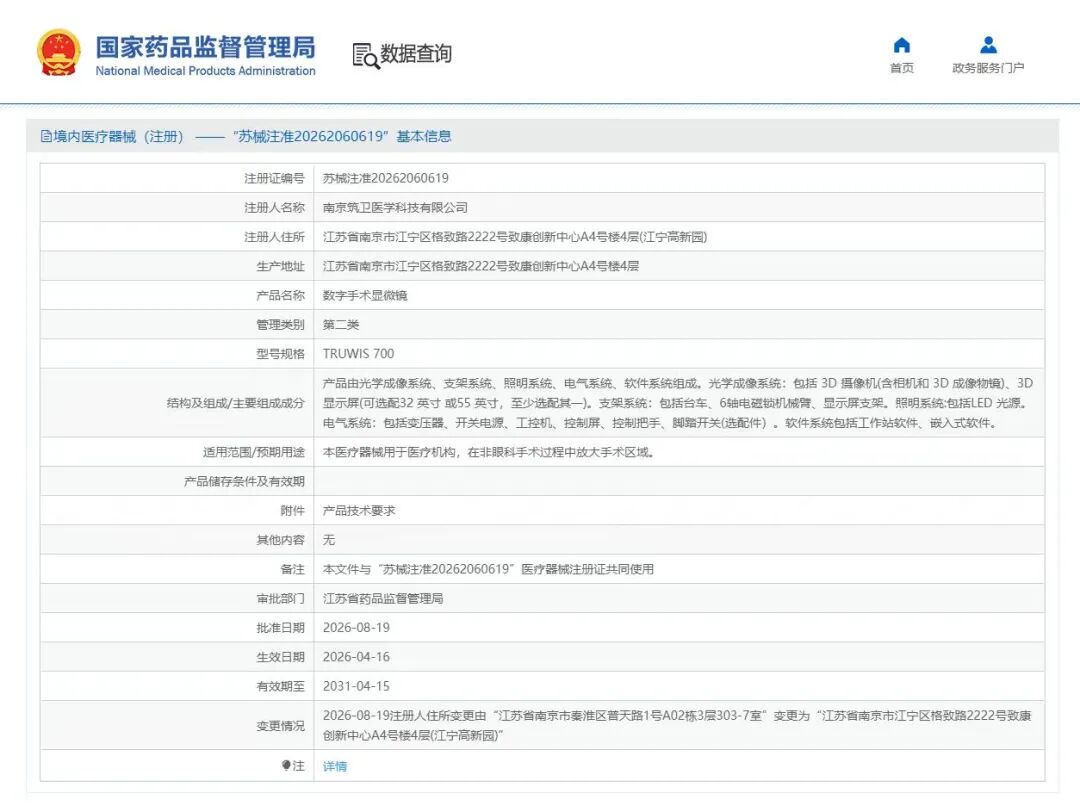This screenshot has height=812, width=1080.
Task: Click the product structure description paragraph
Action: pyautogui.click(x=678, y=403)
